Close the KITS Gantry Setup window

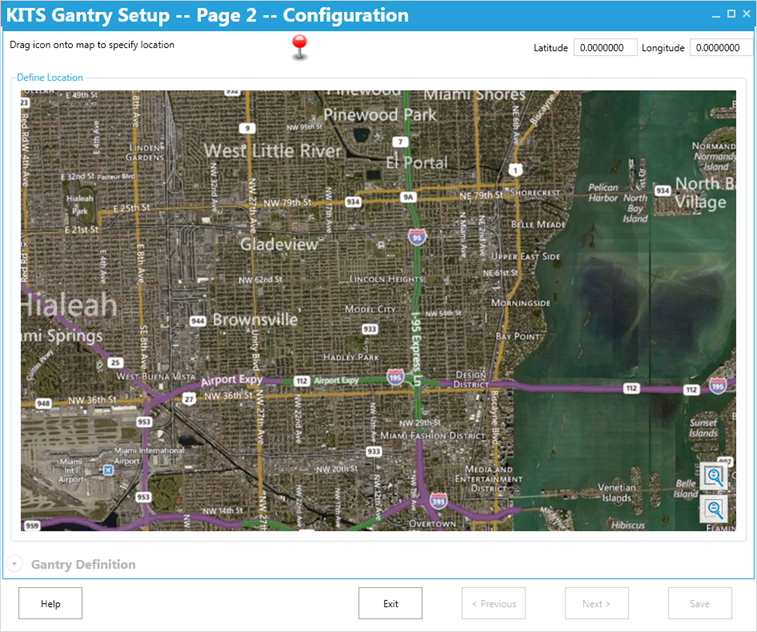(x=747, y=14)
